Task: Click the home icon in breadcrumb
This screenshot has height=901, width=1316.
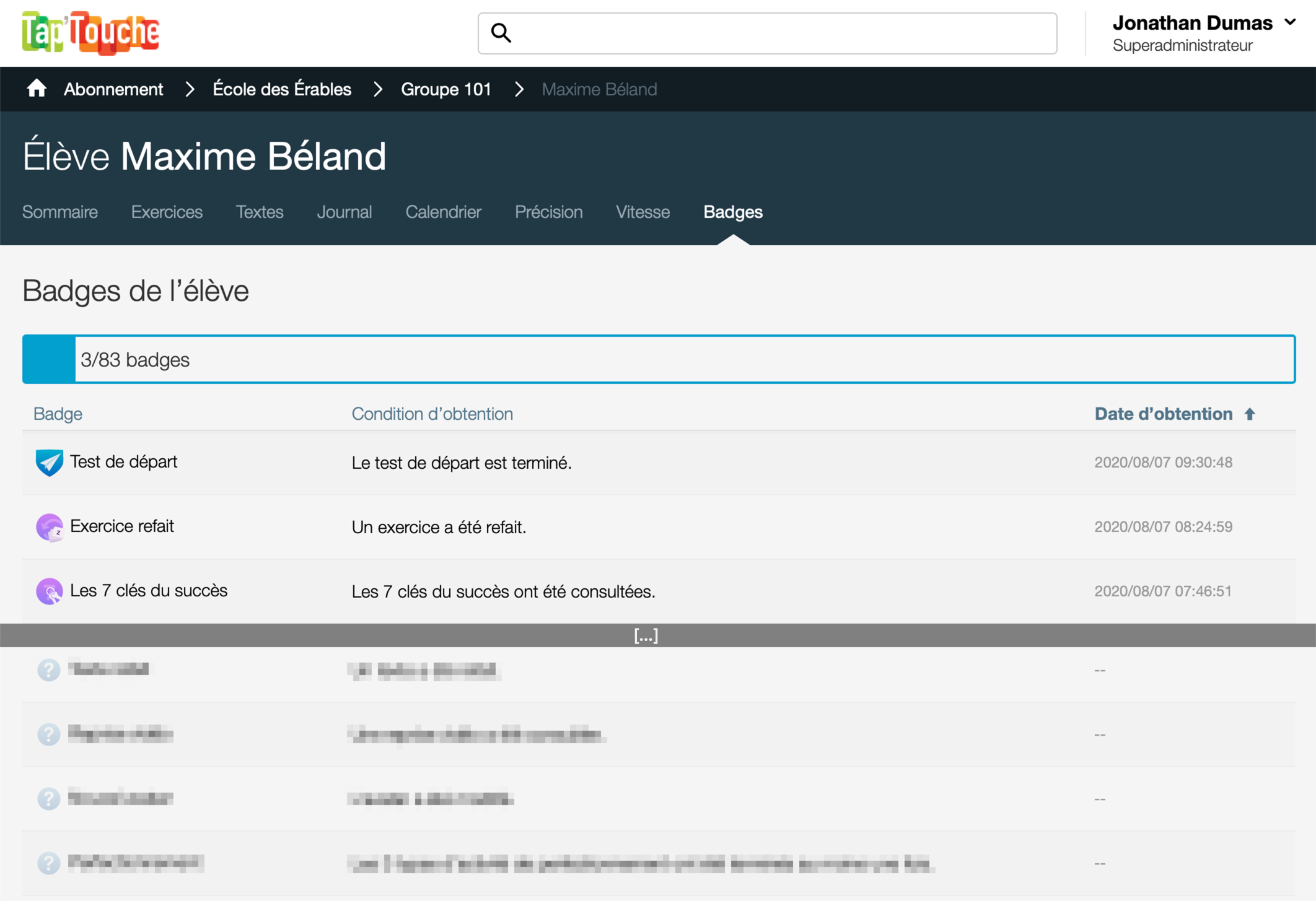Action: point(37,89)
